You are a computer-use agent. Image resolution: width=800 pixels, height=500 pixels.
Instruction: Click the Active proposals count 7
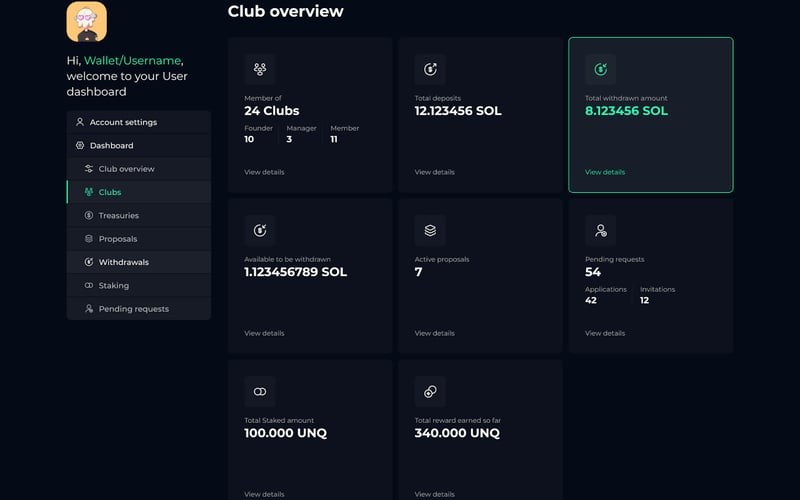[x=418, y=272]
